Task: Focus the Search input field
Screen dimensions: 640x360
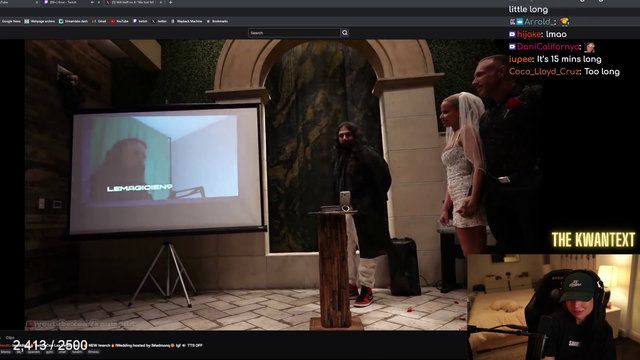Action: (x=294, y=33)
